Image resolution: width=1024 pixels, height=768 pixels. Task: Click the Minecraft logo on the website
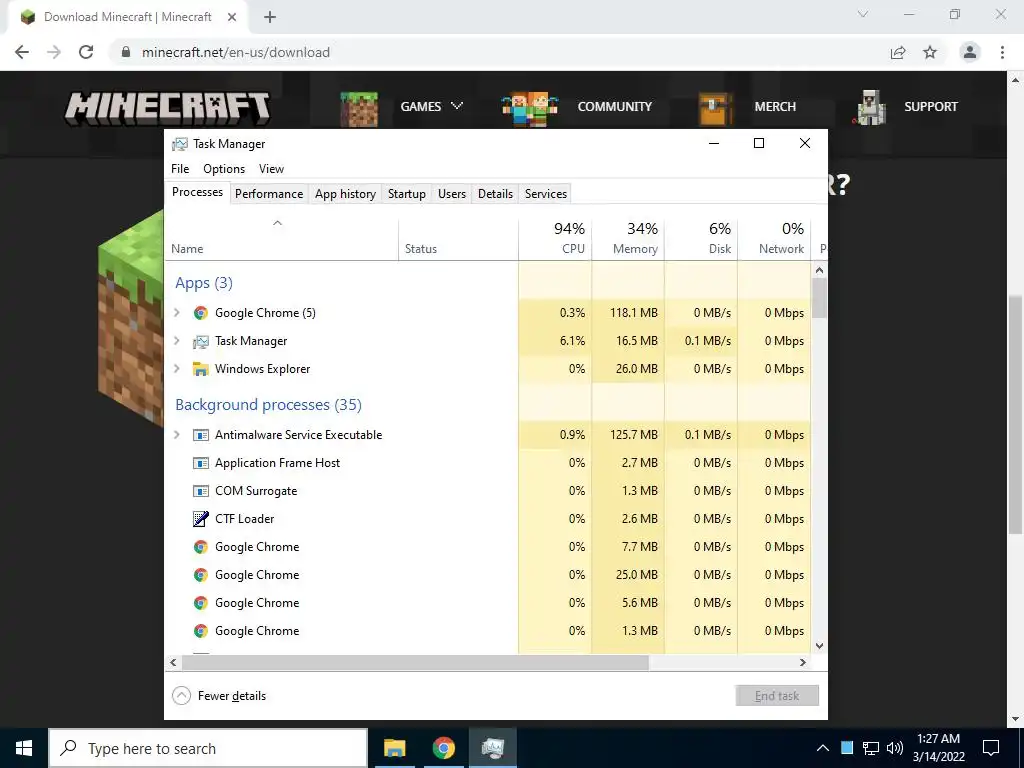167,108
